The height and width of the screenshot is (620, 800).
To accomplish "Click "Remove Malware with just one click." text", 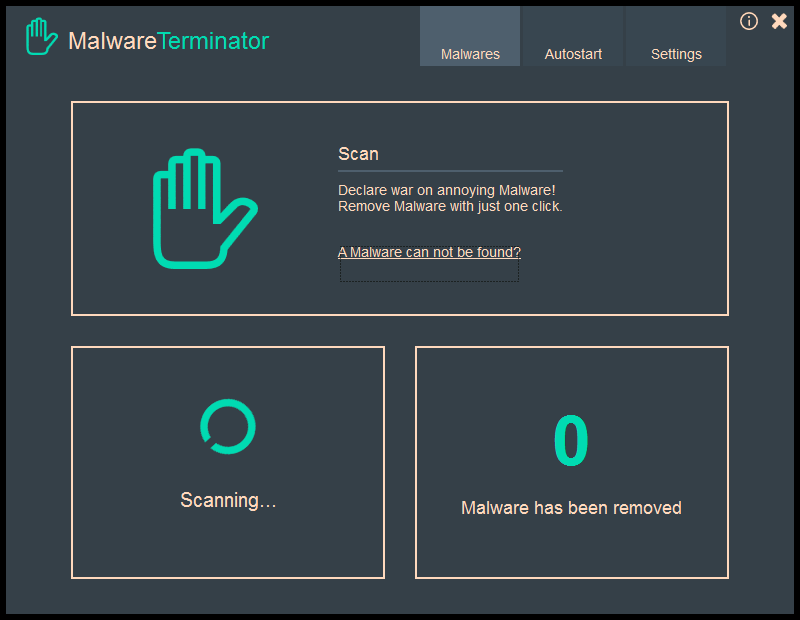I will click(450, 207).
